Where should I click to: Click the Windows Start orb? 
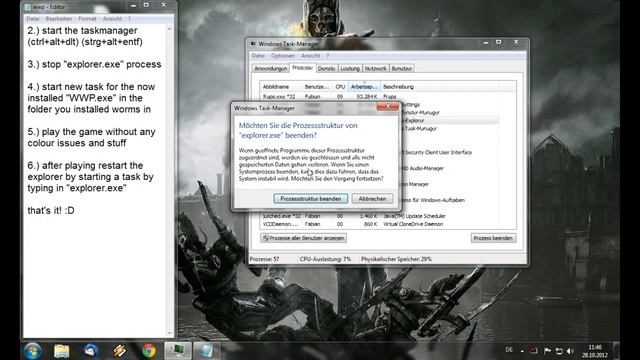pos(32,351)
